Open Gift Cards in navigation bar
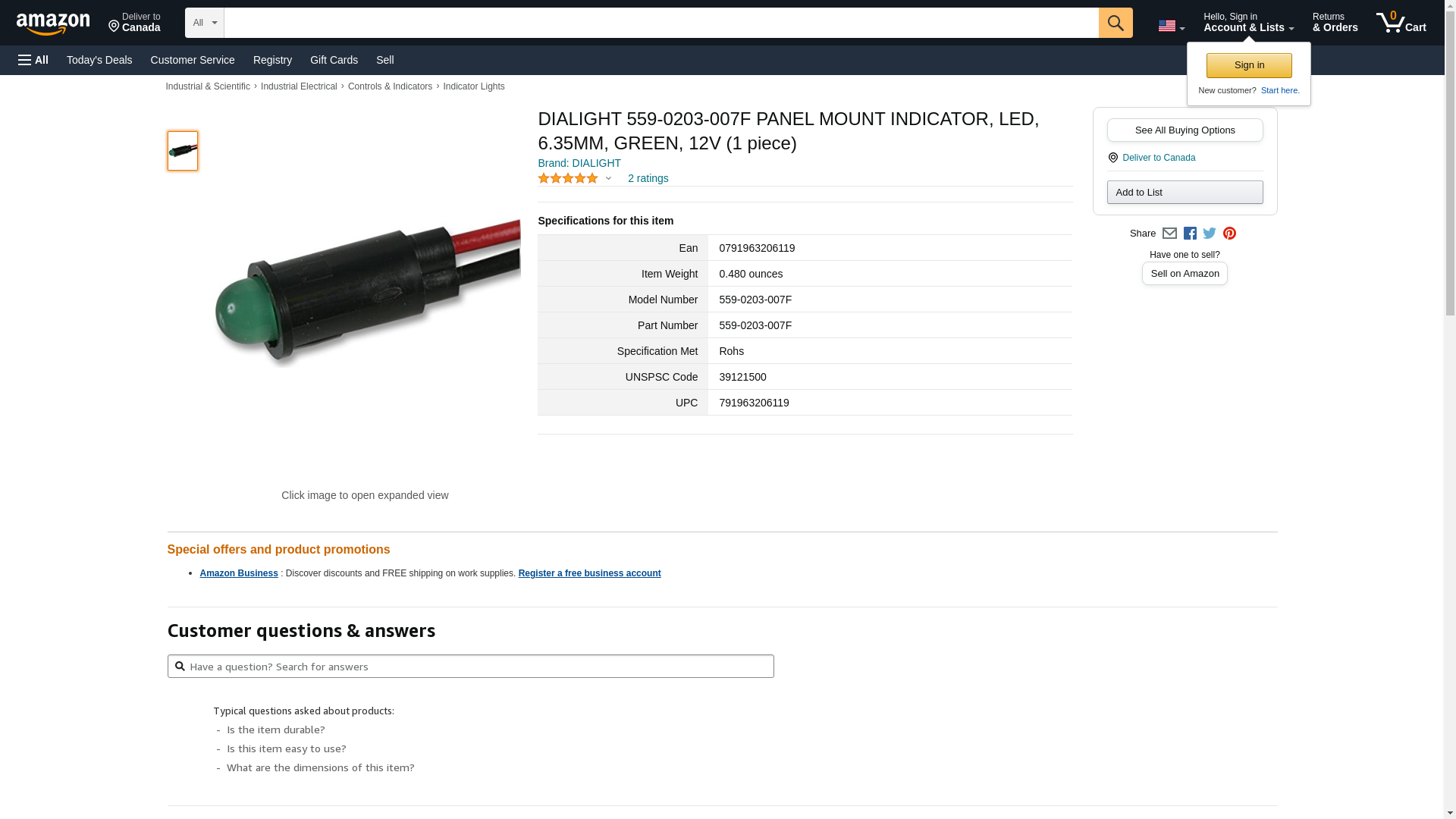This screenshot has height=819, width=1456. [334, 60]
